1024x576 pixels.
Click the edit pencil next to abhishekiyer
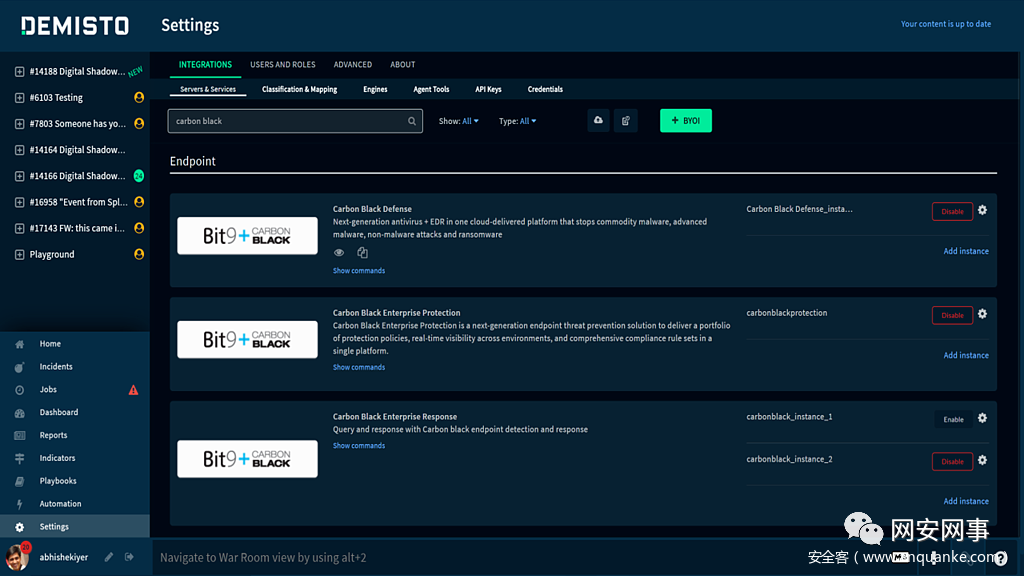(x=109, y=557)
